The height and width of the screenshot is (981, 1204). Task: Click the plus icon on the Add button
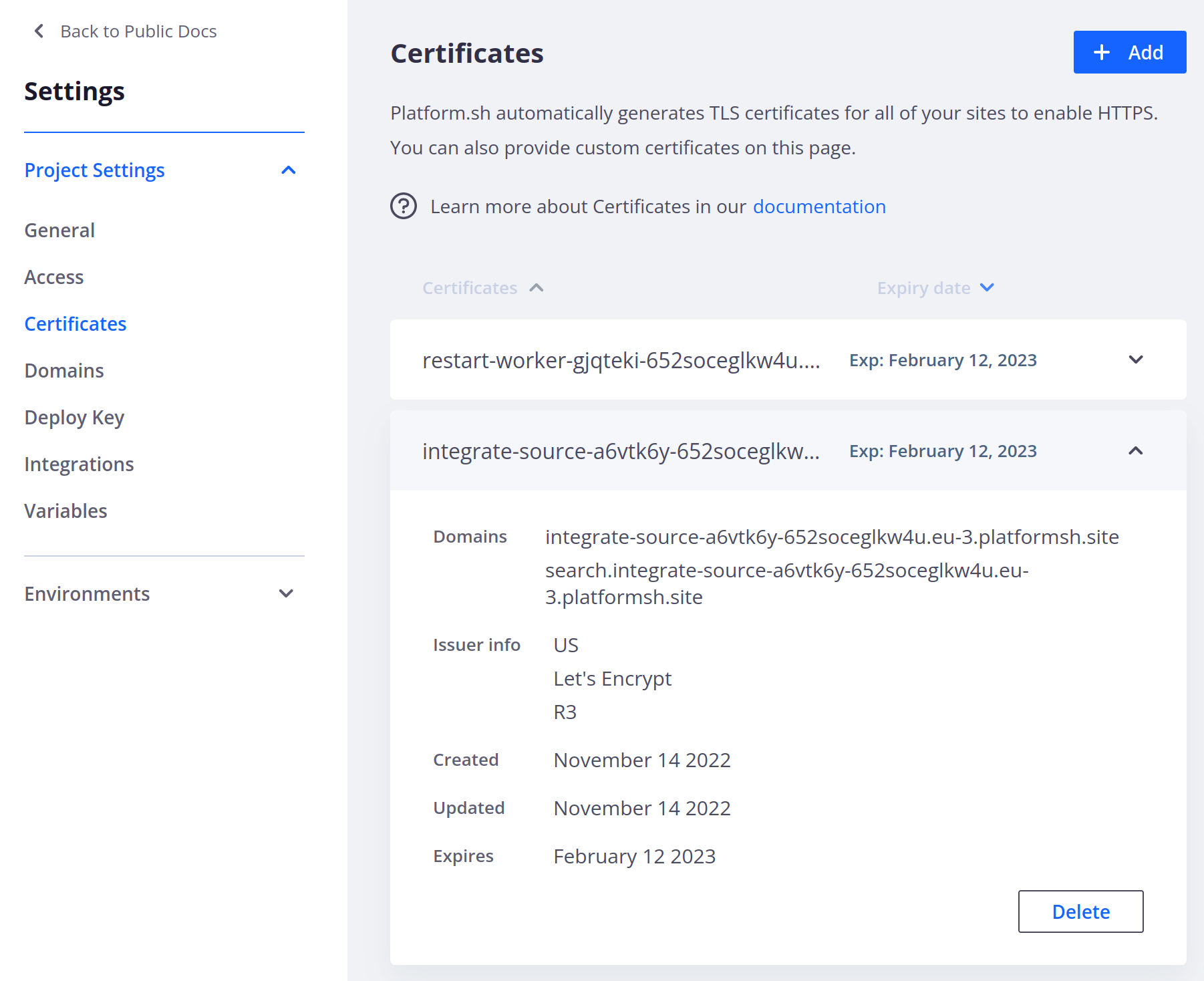pyautogui.click(x=1101, y=51)
